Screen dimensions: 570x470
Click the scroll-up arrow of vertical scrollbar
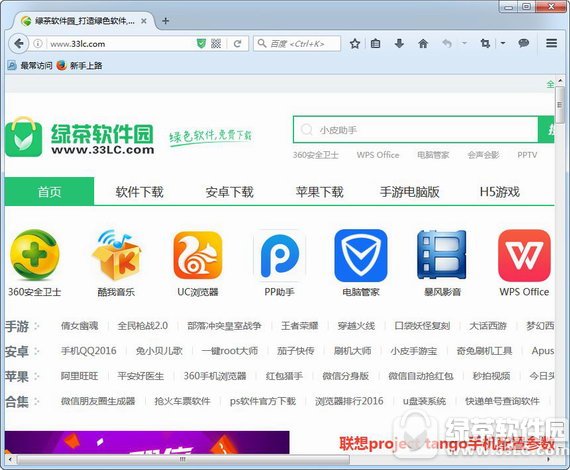click(560, 81)
